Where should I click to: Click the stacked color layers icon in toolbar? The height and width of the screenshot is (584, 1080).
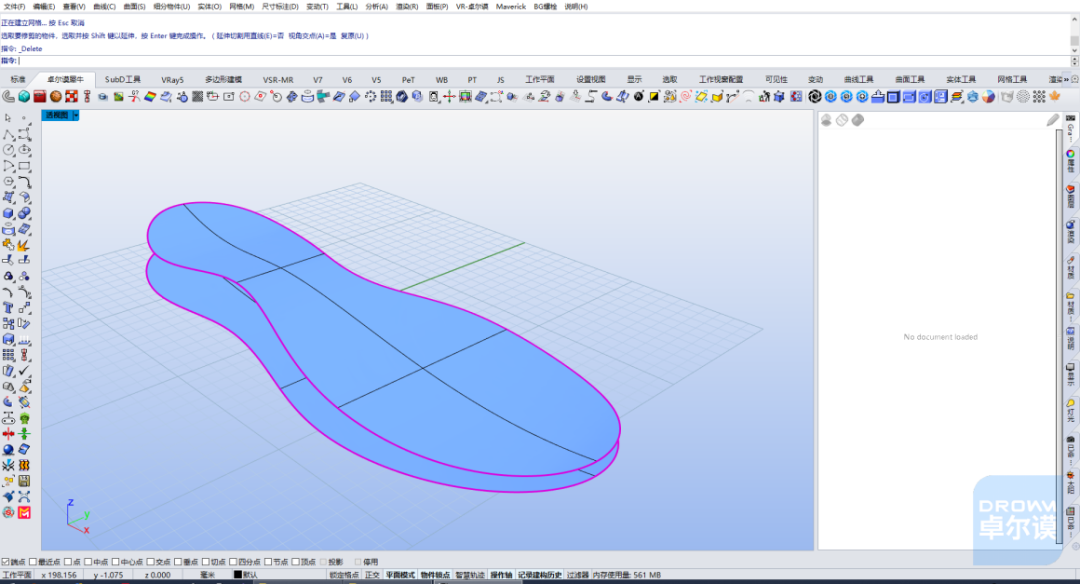[x=957, y=96]
